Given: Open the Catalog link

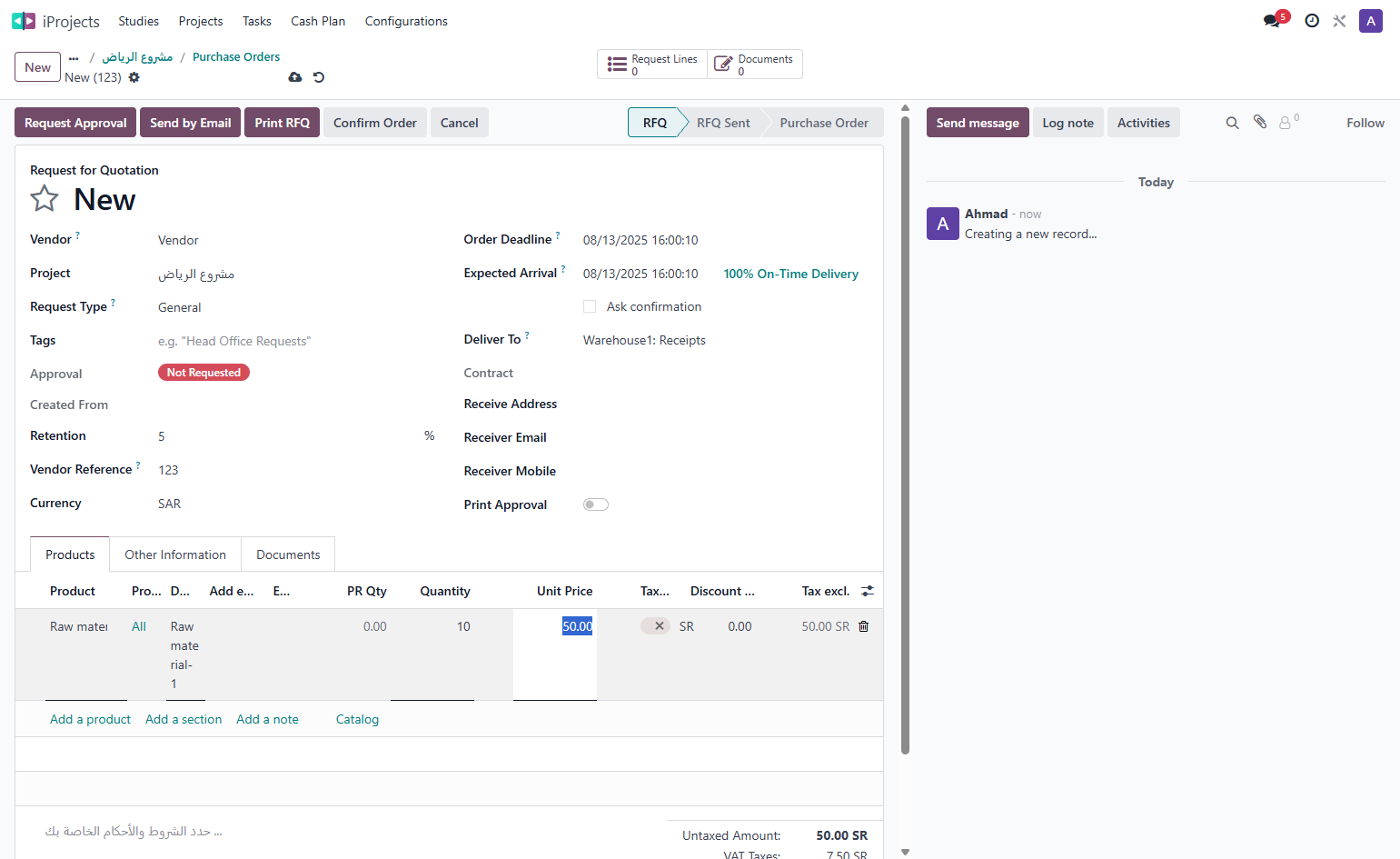Looking at the screenshot, I should [x=357, y=719].
